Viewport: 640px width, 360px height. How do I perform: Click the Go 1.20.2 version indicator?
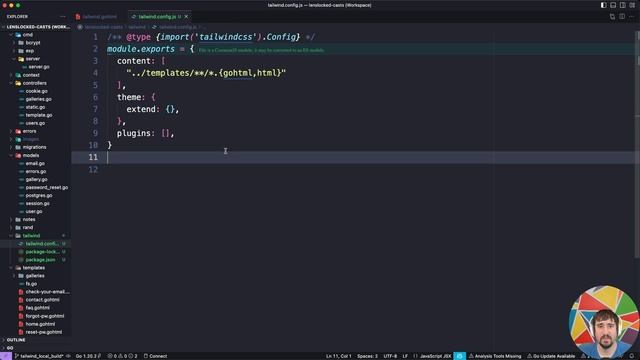pos(87,356)
